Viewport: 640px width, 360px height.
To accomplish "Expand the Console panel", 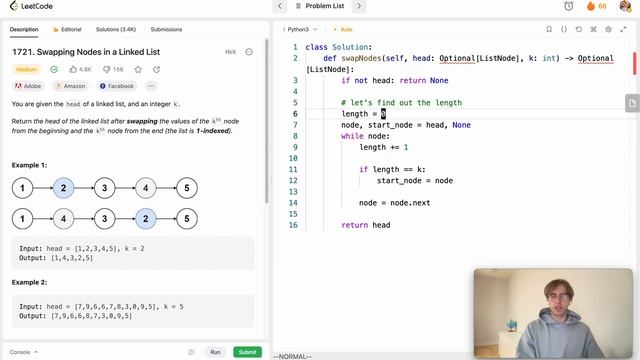I will click(24, 352).
